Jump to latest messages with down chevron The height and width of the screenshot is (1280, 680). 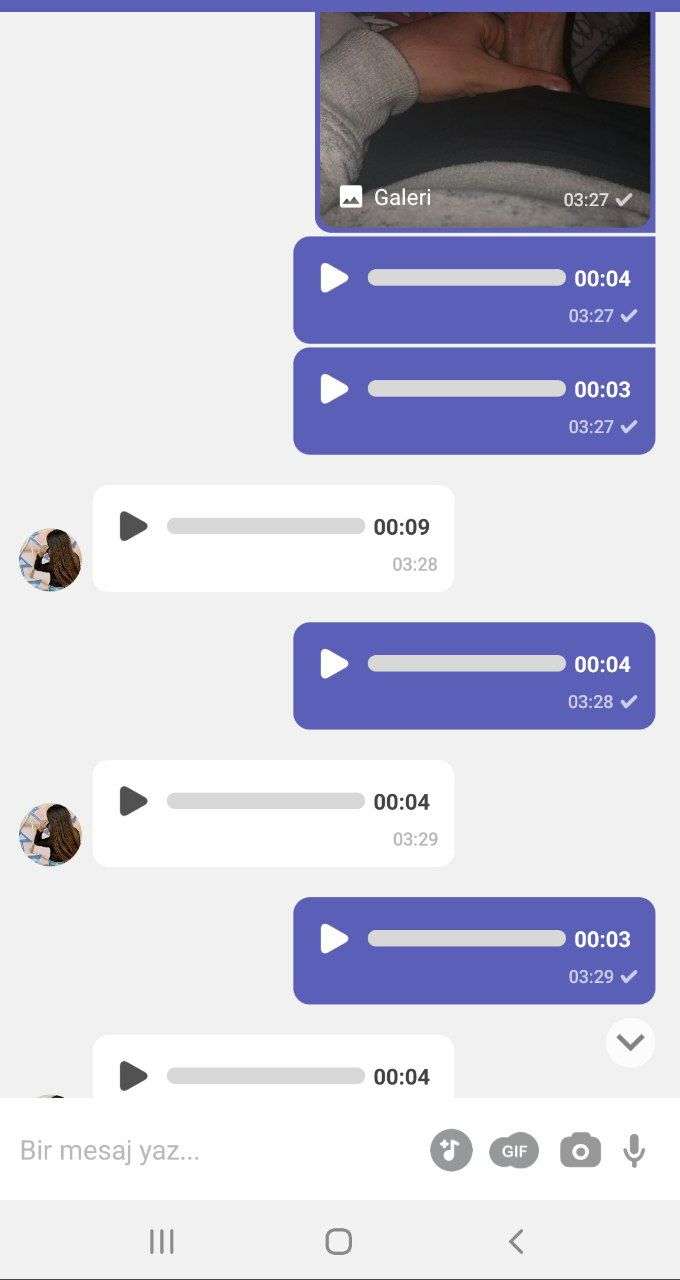click(x=630, y=1042)
